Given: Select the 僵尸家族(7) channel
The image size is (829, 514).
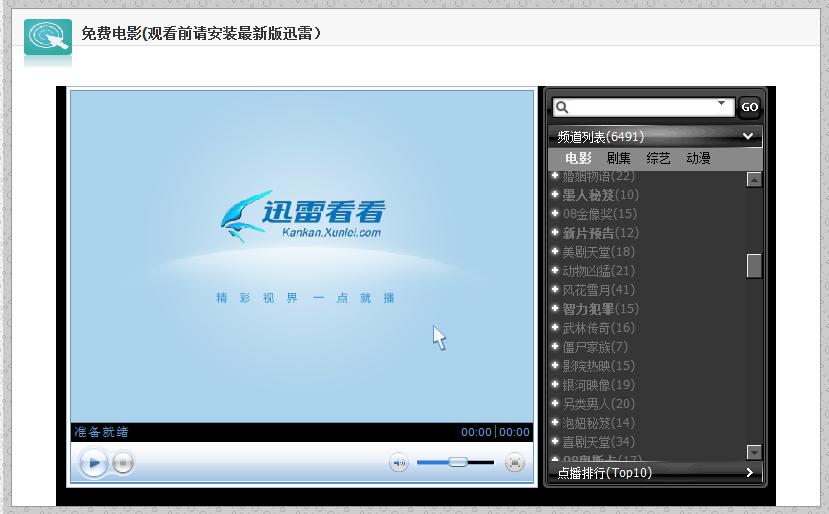Looking at the screenshot, I should tap(595, 347).
